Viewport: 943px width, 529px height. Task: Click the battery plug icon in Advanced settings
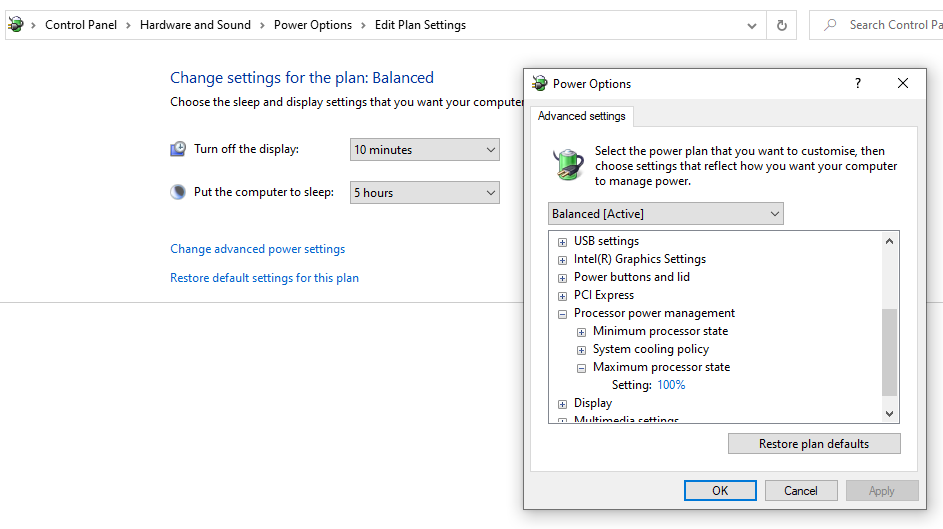[568, 164]
